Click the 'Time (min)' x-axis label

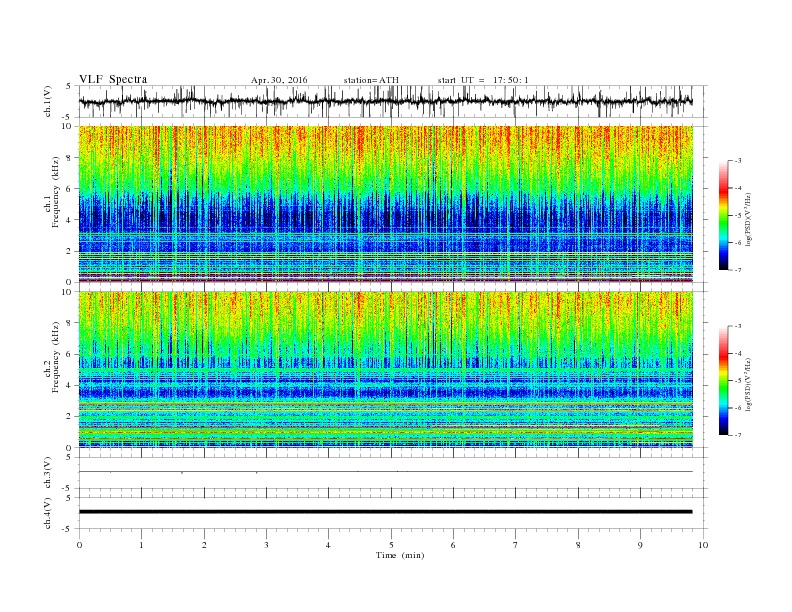400,555
